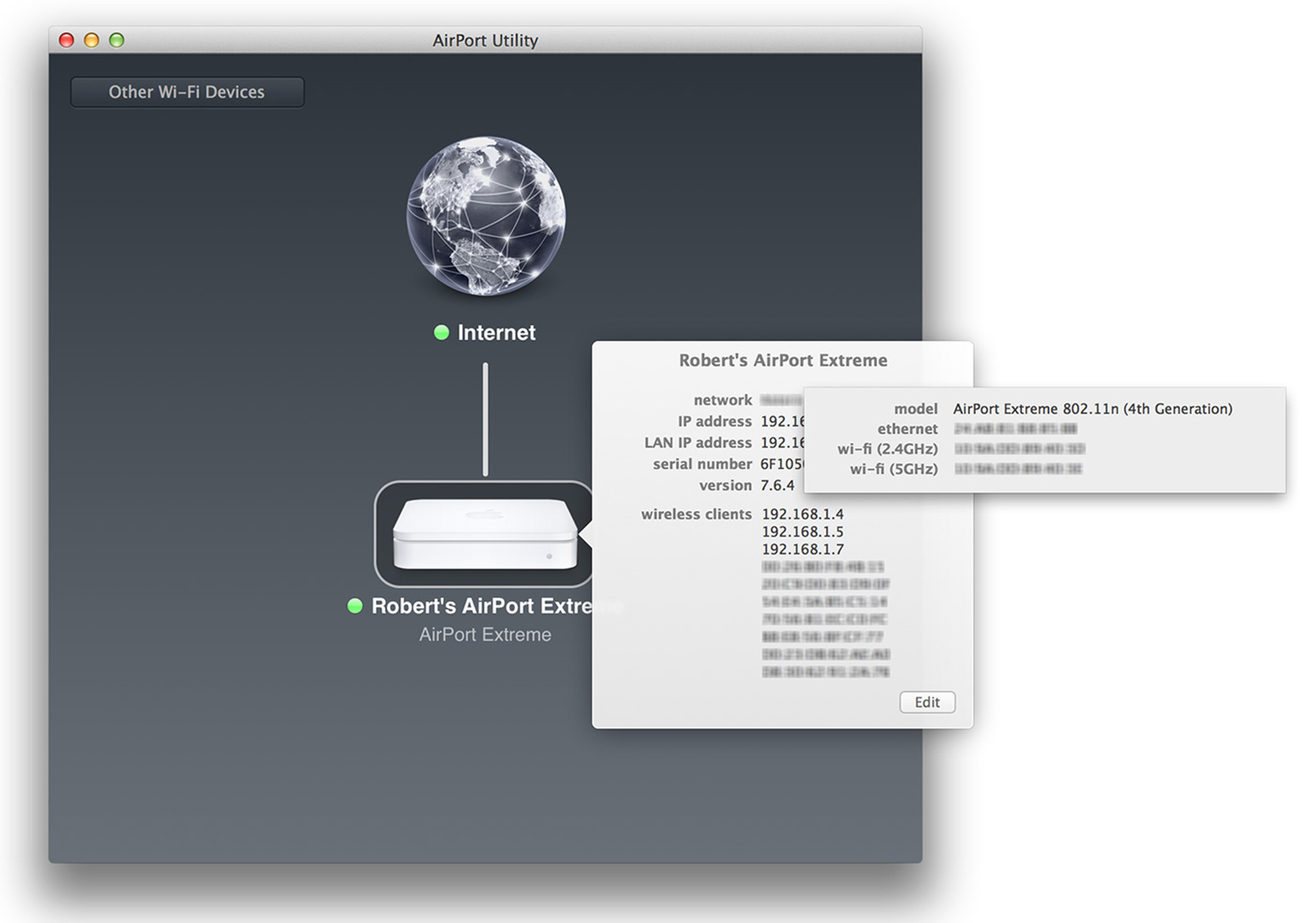Minimize the AirPort Utility window
Screen dimensions: 1316x923
coord(91,40)
